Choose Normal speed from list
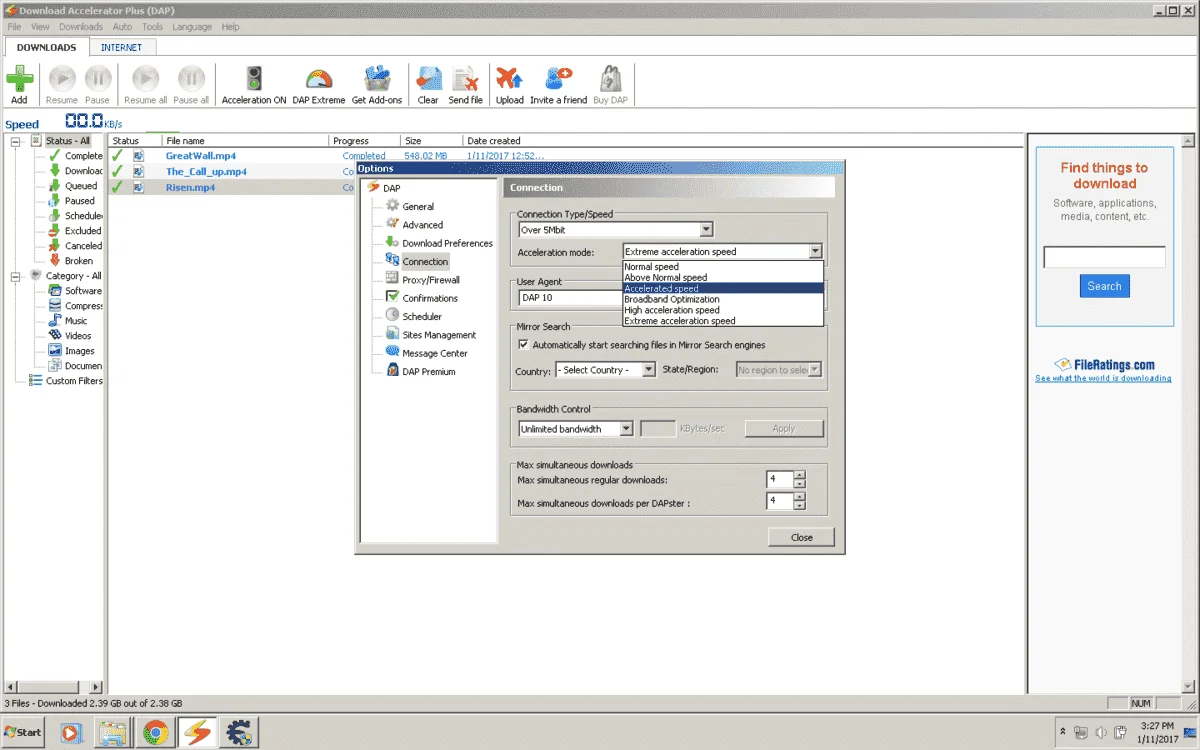 [723, 267]
